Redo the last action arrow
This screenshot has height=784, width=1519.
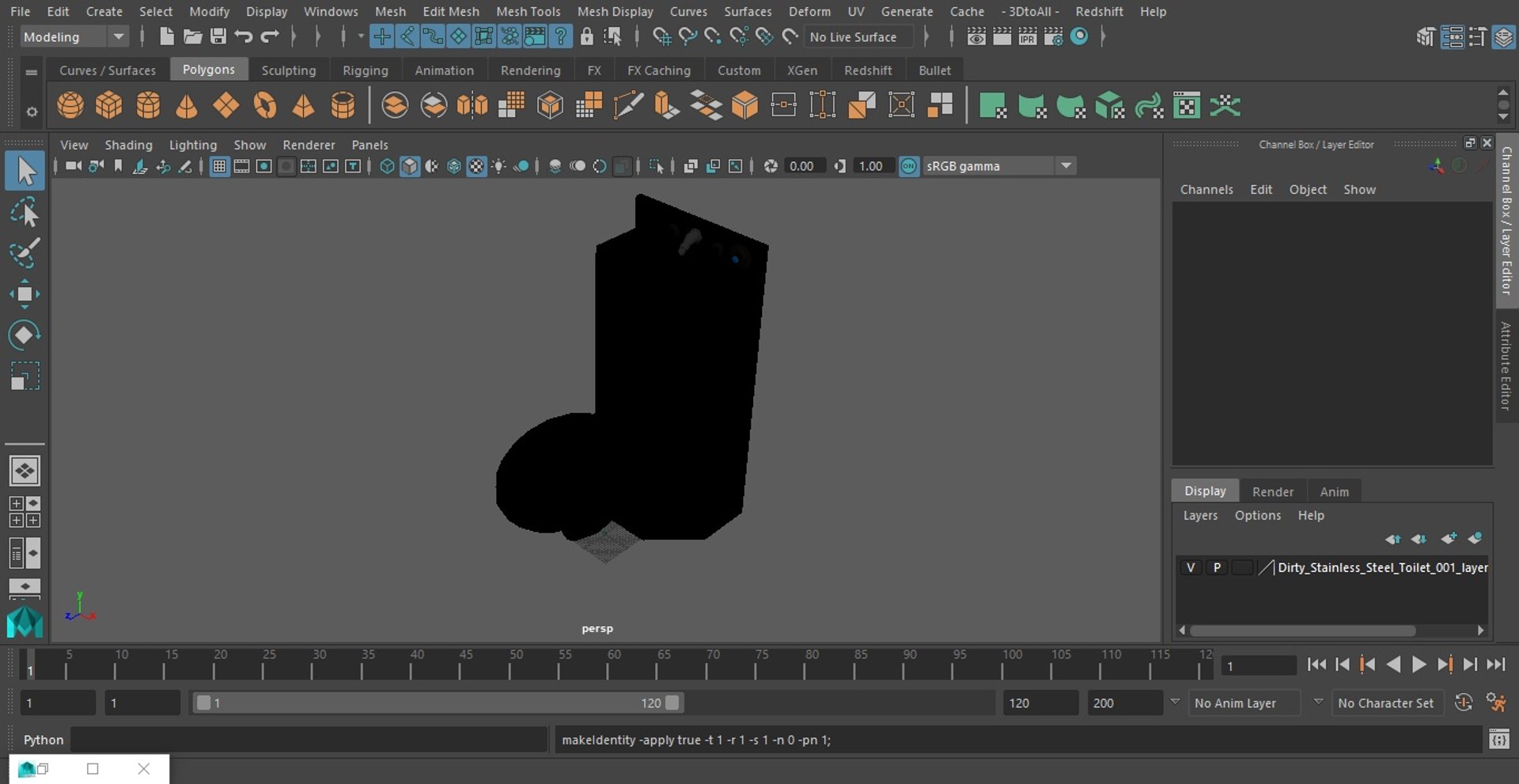tap(270, 36)
